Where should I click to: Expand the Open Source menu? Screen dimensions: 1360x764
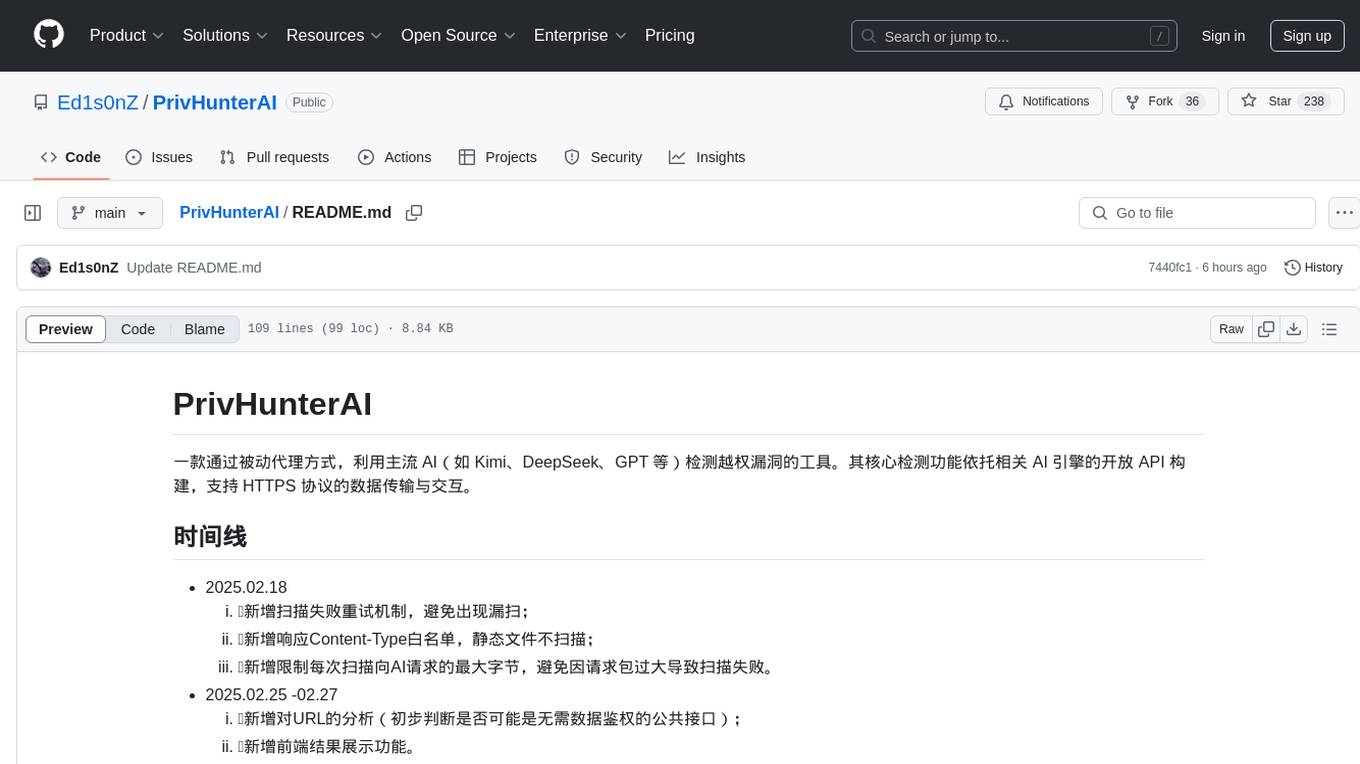click(x=458, y=35)
